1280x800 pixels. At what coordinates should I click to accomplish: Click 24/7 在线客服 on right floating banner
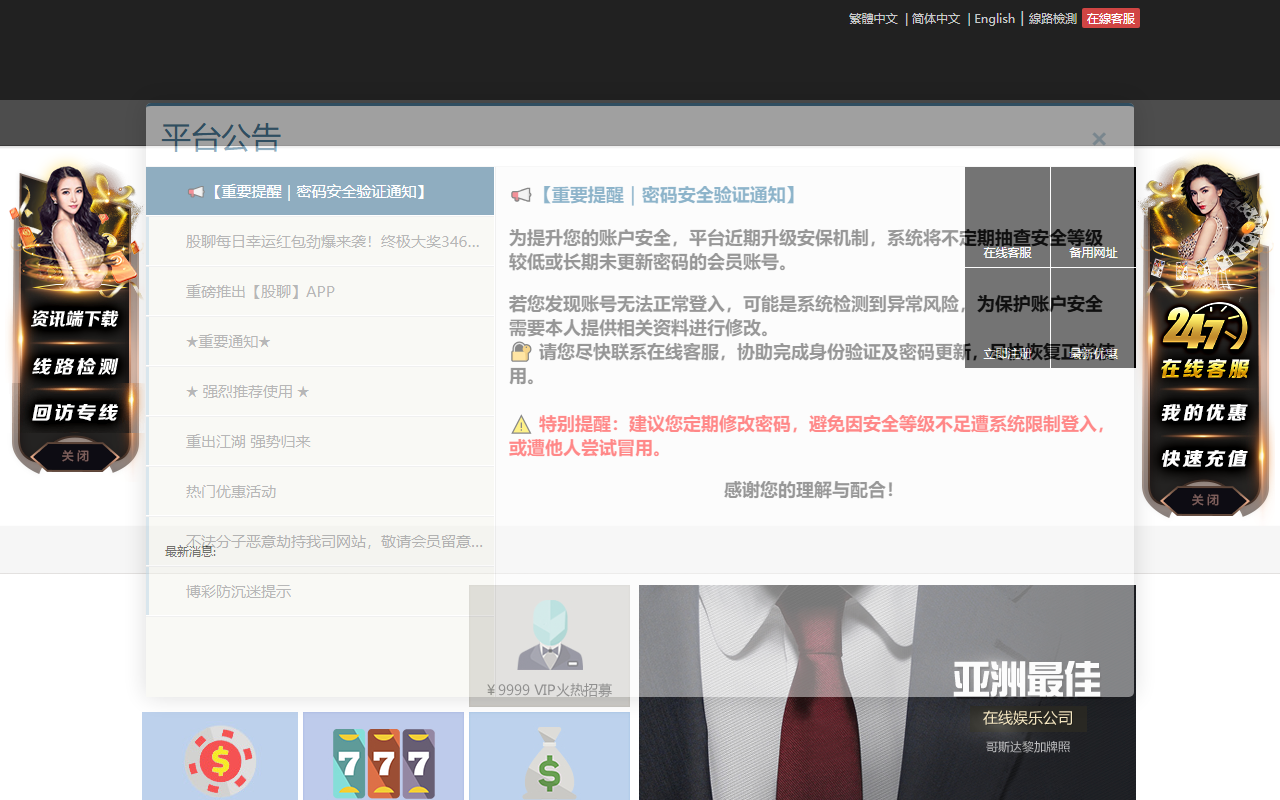pyautogui.click(x=1205, y=343)
